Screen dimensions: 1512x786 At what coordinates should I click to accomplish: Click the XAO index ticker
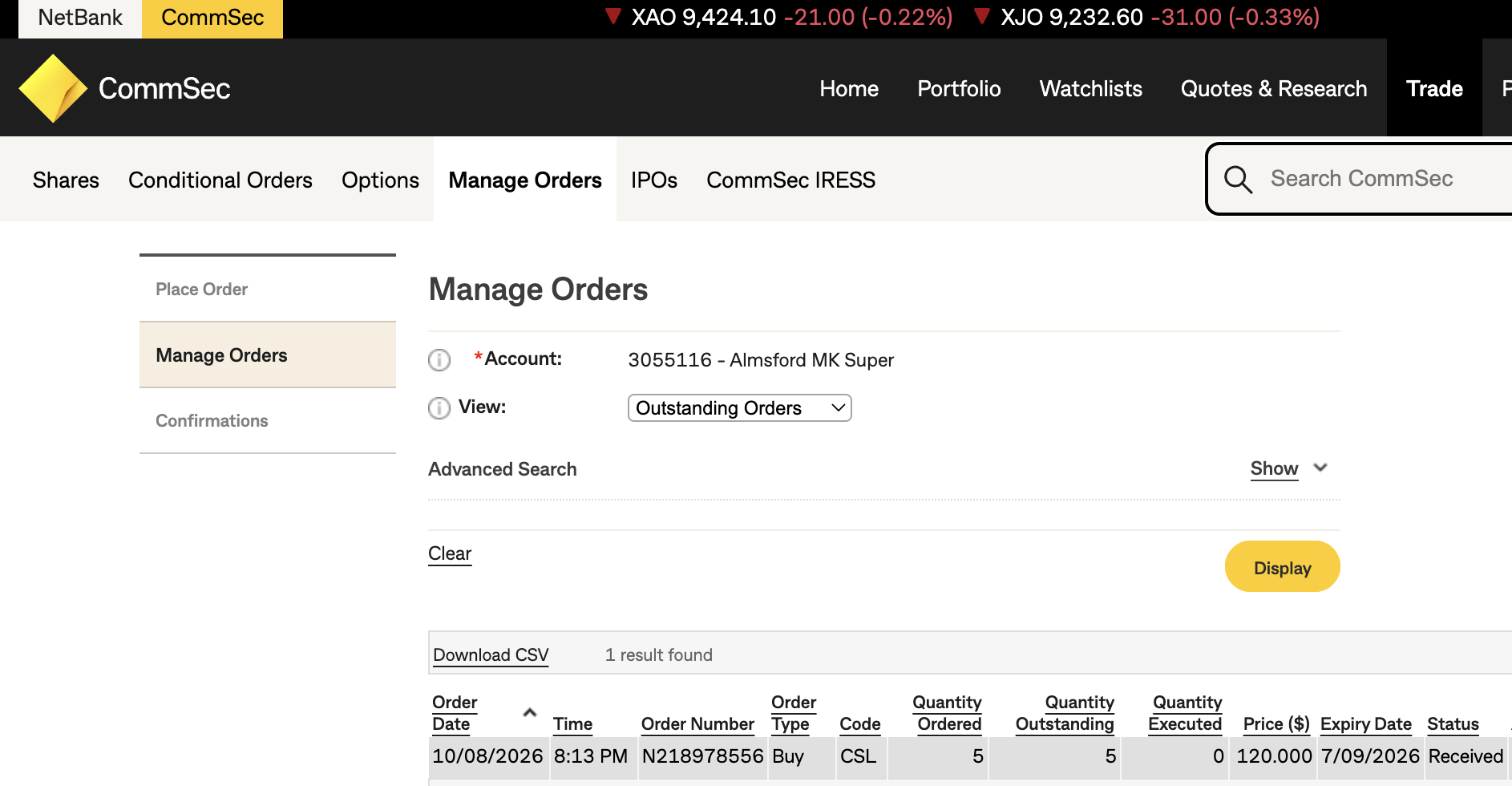[778, 17]
